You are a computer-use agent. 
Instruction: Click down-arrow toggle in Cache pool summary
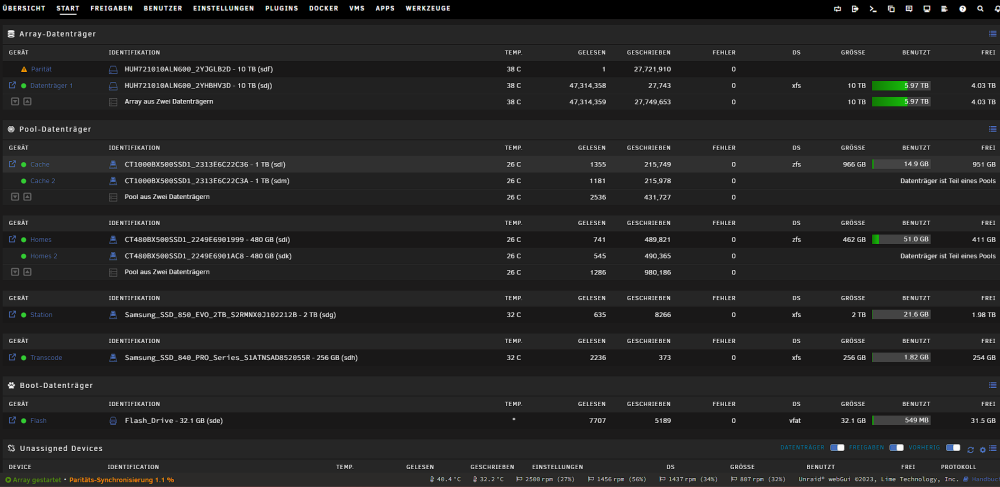tap(15, 197)
